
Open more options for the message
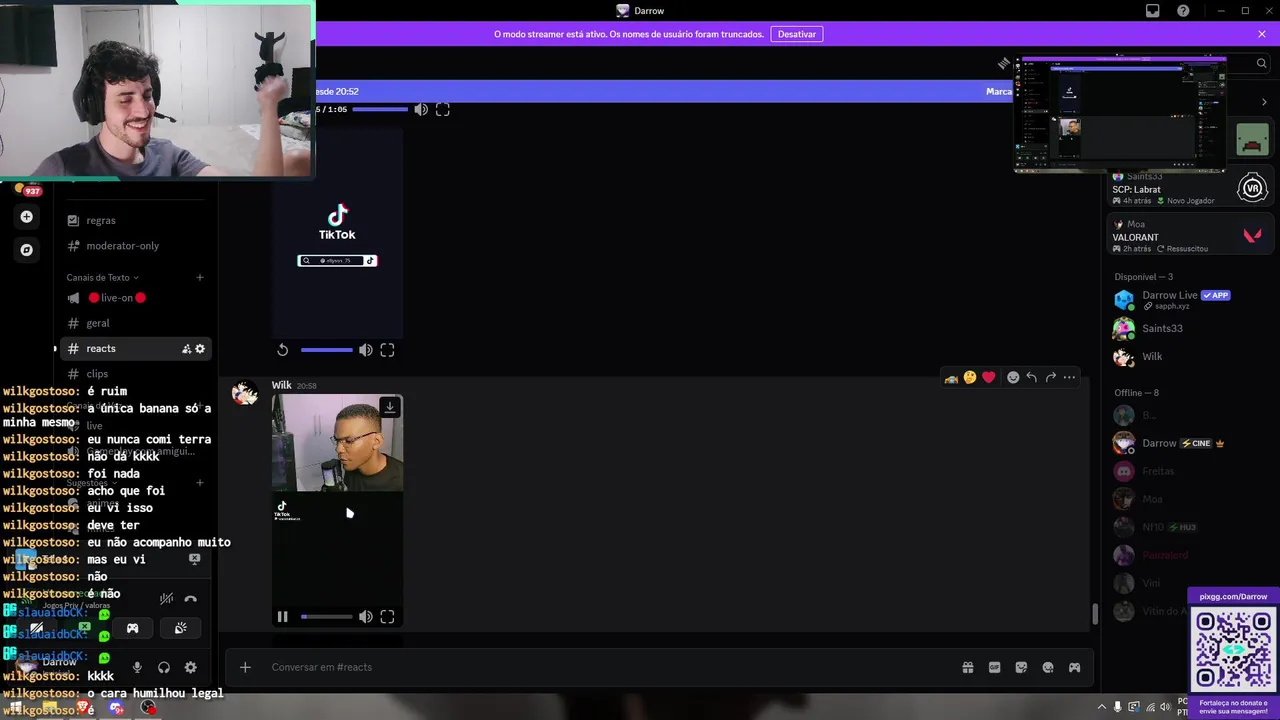pos(1070,378)
